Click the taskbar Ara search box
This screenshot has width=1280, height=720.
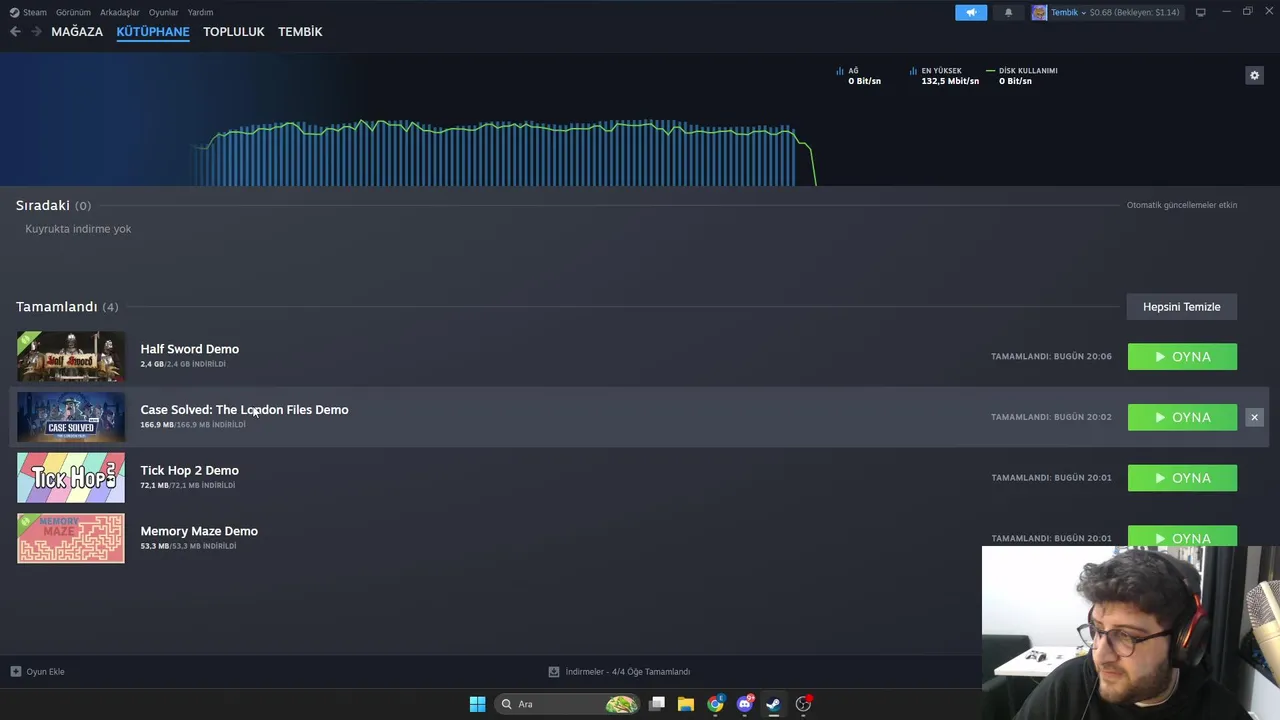pyautogui.click(x=568, y=704)
